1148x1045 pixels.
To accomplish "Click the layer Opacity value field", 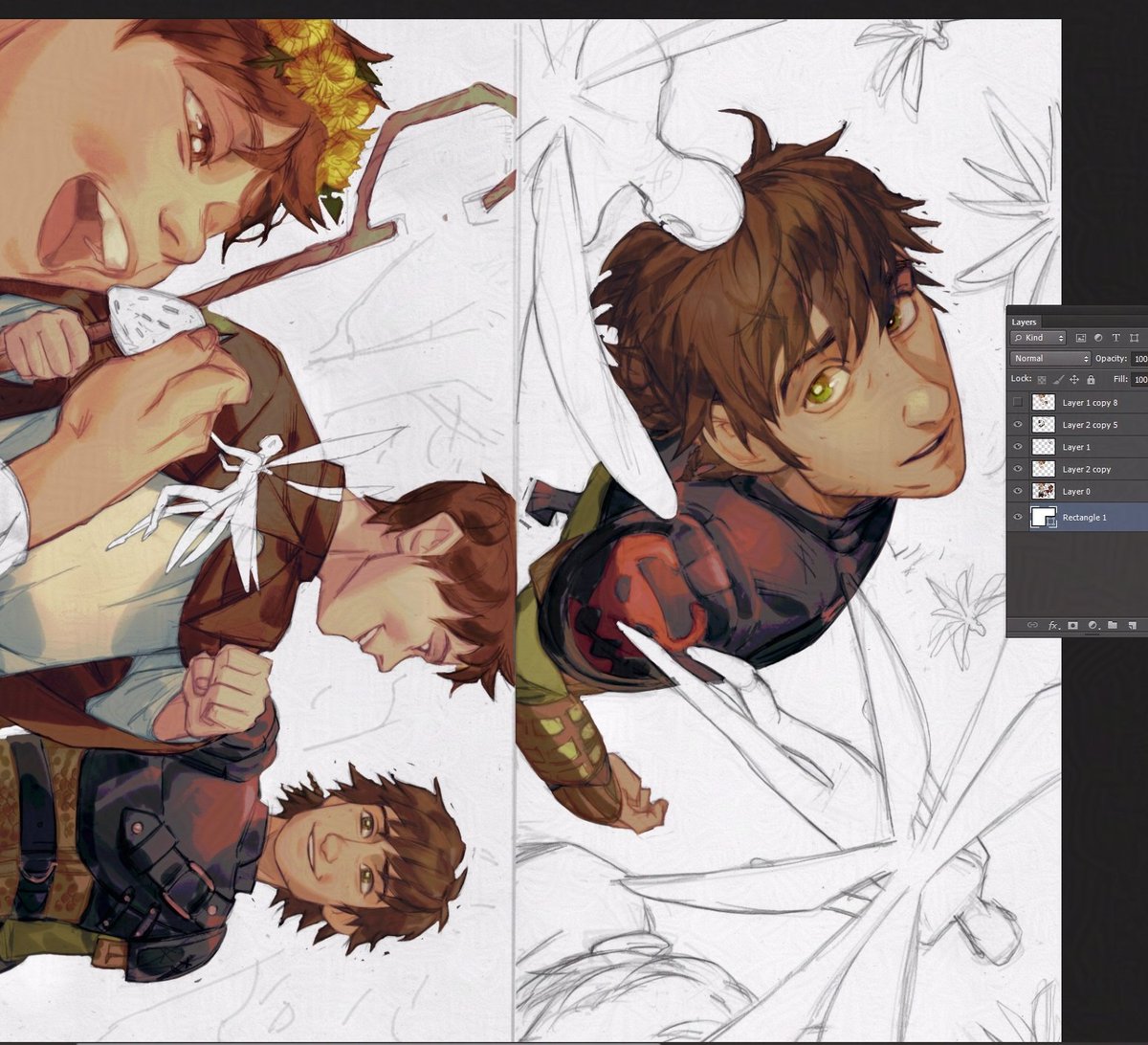I will click(x=1139, y=358).
